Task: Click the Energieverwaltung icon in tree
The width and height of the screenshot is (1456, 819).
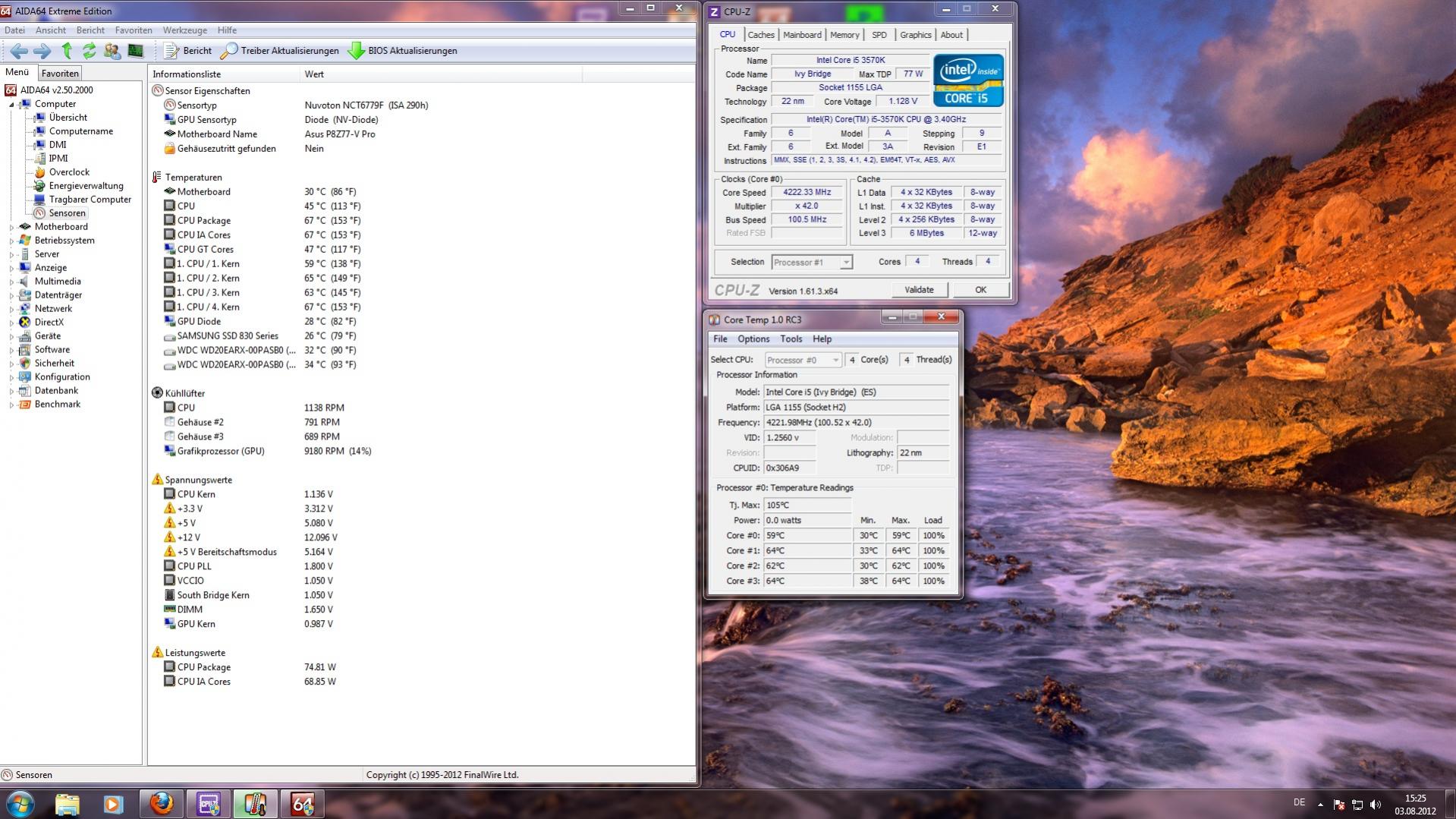Action: point(39,186)
